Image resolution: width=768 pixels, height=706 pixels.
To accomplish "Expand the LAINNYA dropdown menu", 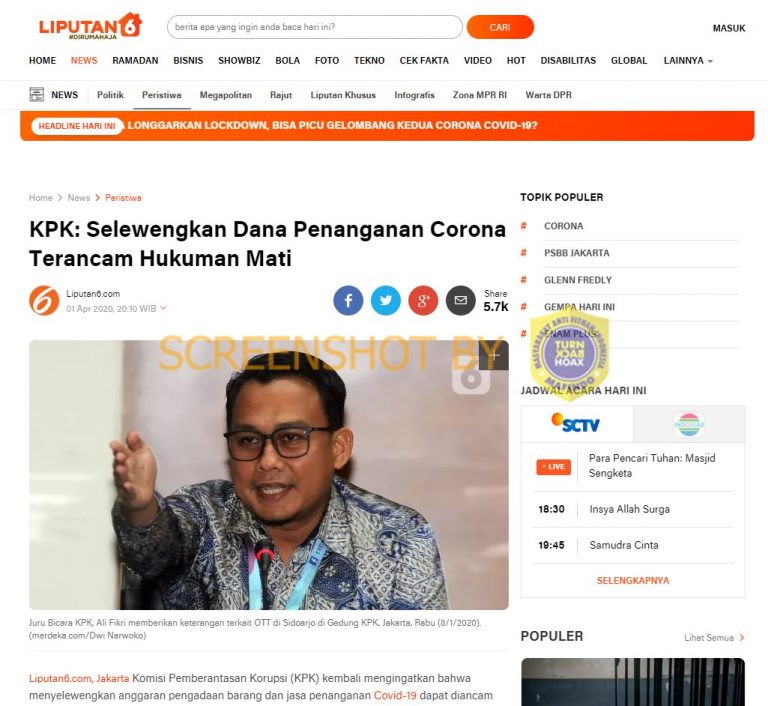I will point(688,61).
